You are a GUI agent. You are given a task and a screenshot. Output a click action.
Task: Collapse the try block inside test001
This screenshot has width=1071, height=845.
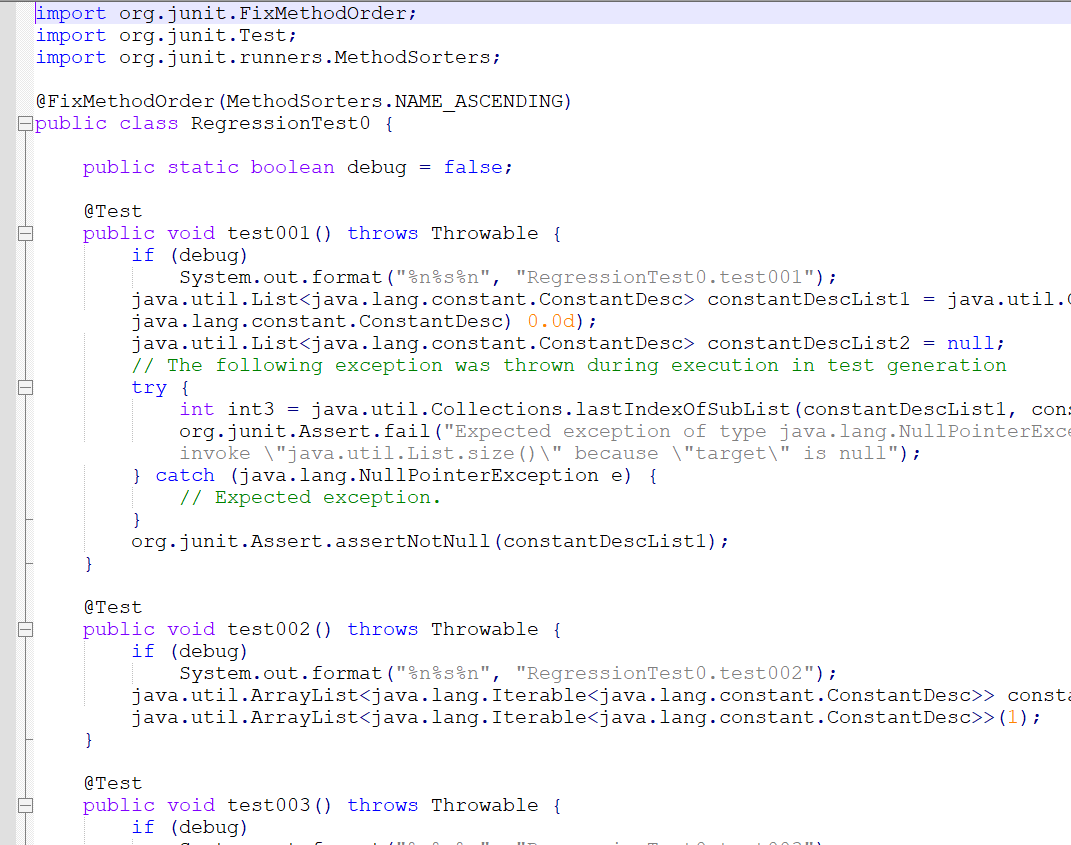pyautogui.click(x=25, y=387)
